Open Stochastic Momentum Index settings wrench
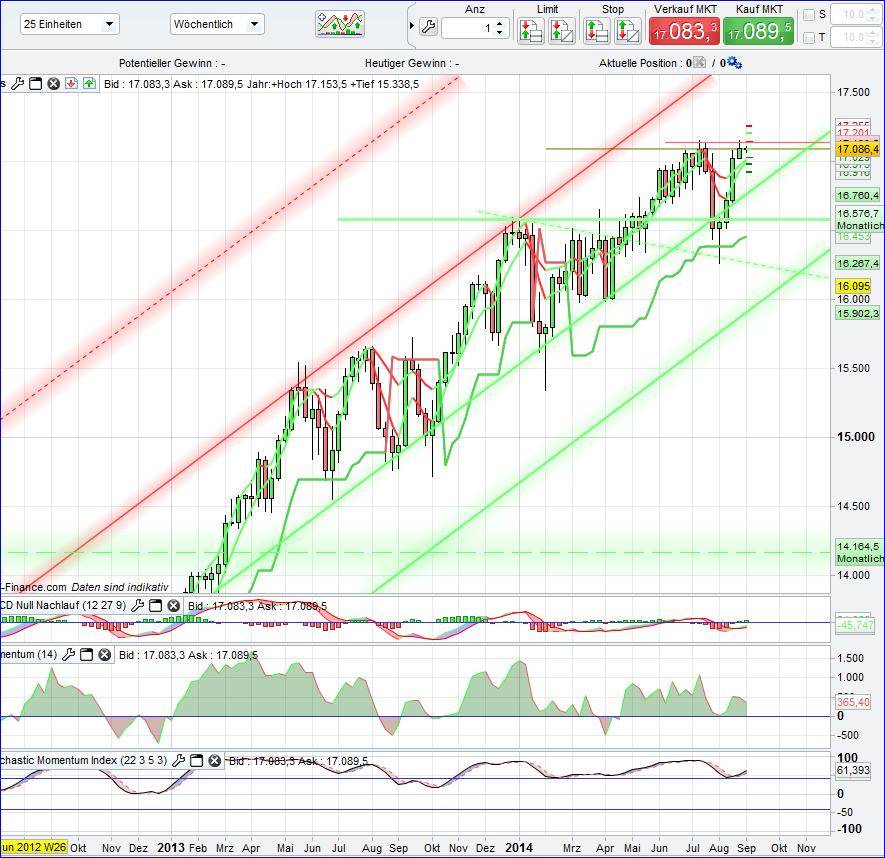This screenshot has height=858, width=885. [x=179, y=761]
